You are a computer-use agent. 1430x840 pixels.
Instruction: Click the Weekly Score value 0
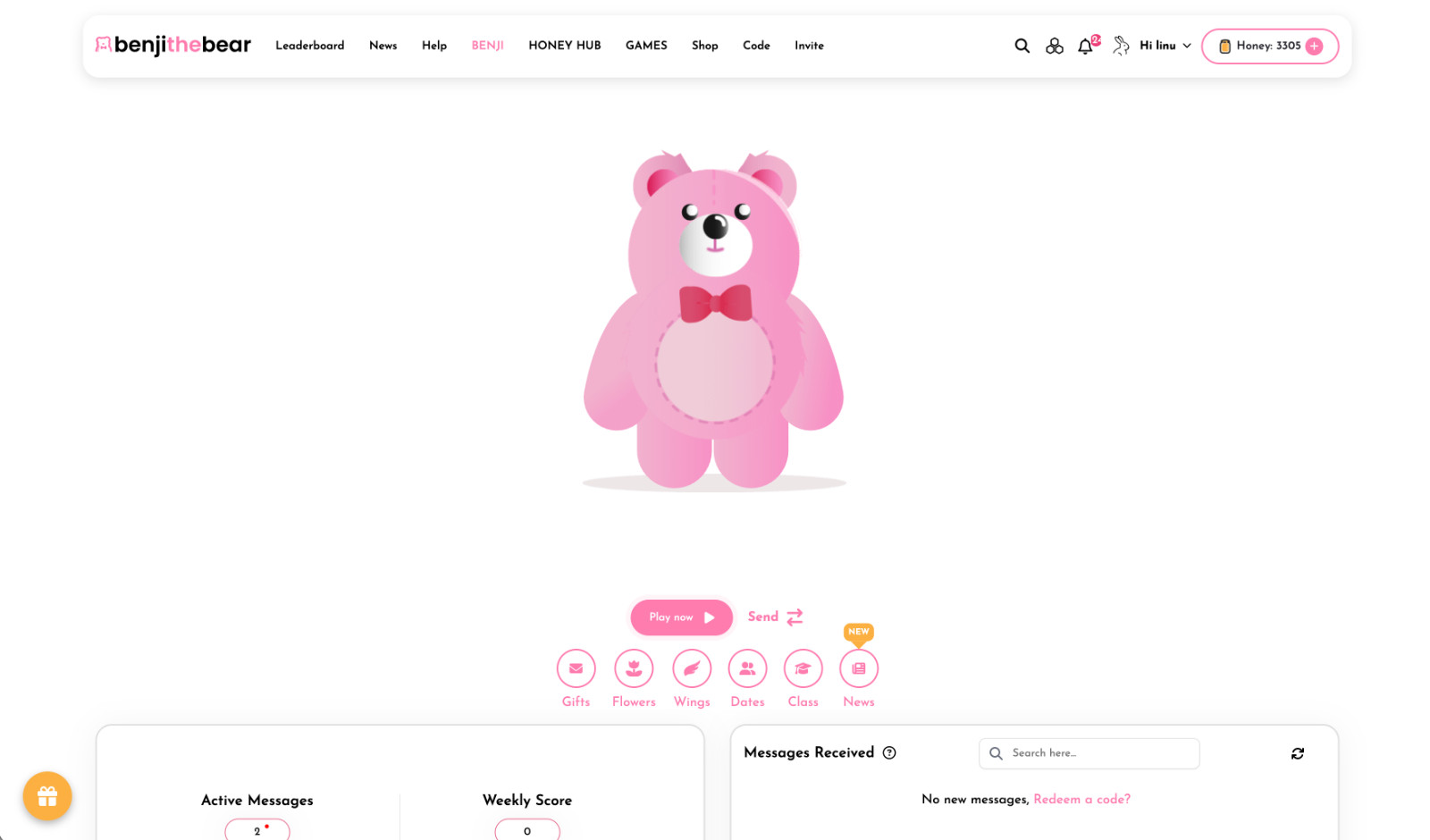click(x=527, y=829)
